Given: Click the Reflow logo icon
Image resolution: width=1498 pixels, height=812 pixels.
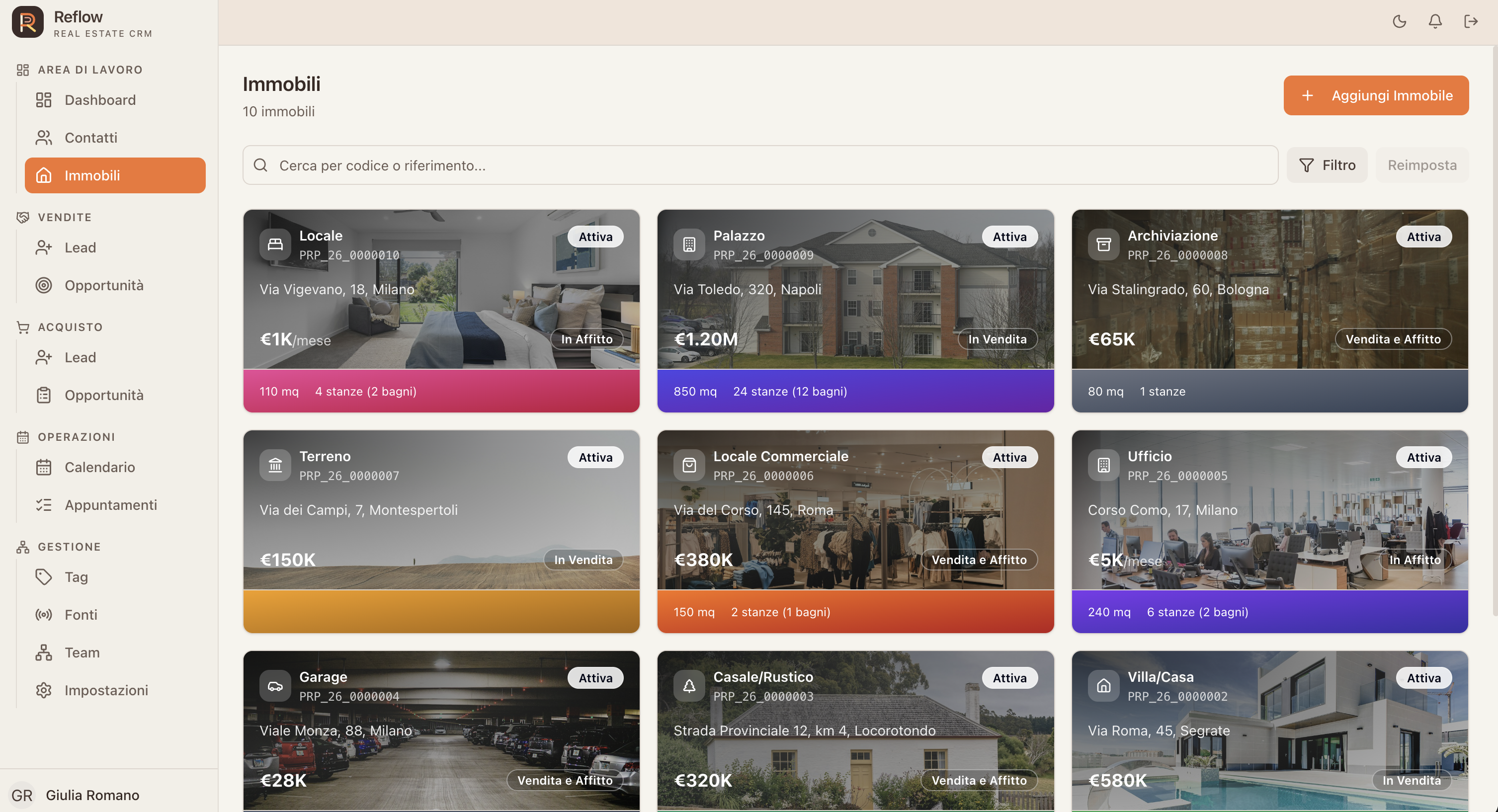Looking at the screenshot, I should (x=27, y=22).
